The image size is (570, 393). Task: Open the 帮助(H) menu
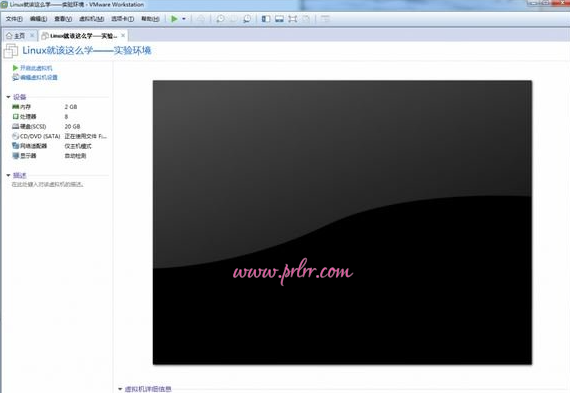(x=150, y=19)
